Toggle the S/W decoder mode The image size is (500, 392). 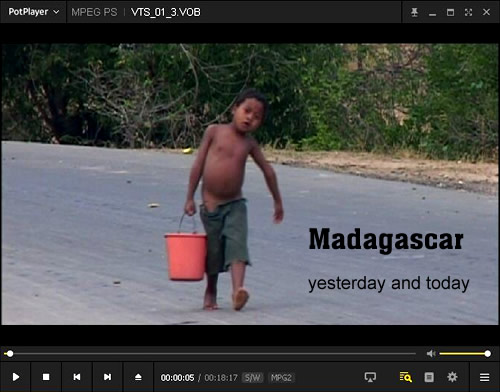(253, 378)
